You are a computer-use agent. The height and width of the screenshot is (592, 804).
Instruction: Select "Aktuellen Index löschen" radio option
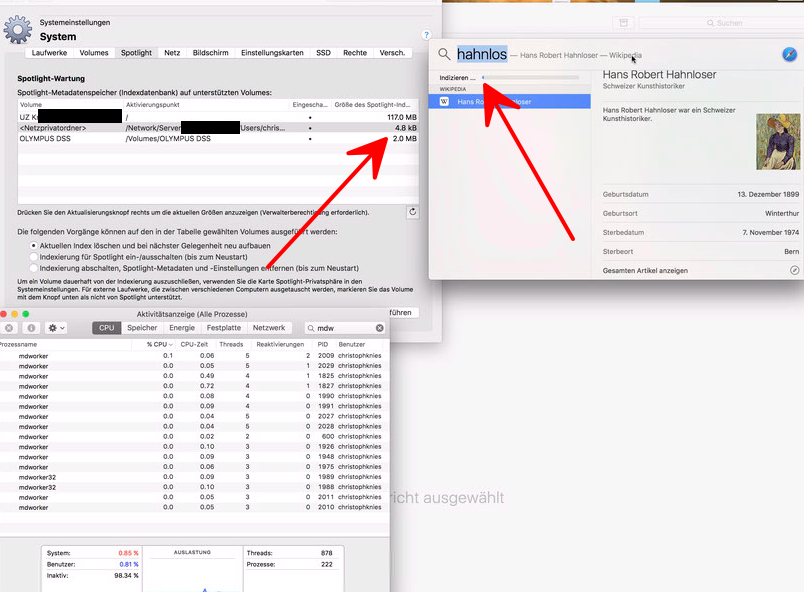[x=34, y=246]
